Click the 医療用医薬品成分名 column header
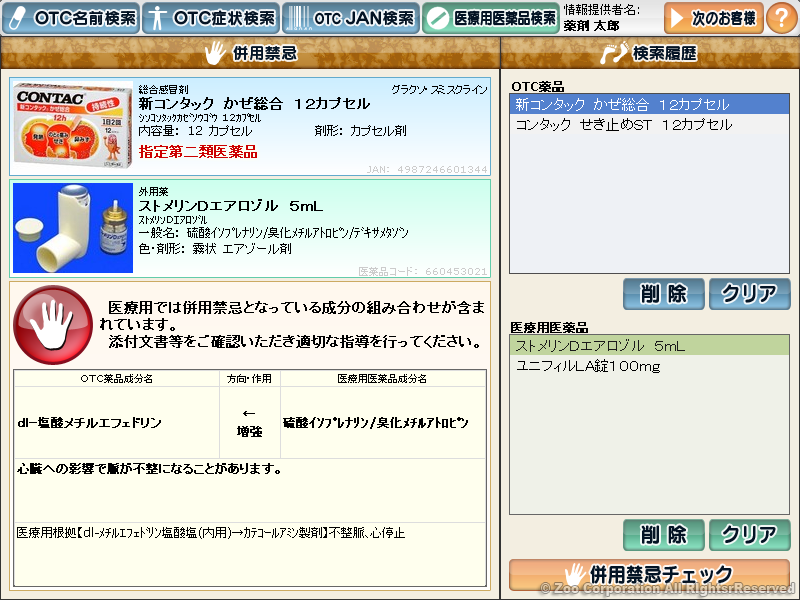 [383, 379]
